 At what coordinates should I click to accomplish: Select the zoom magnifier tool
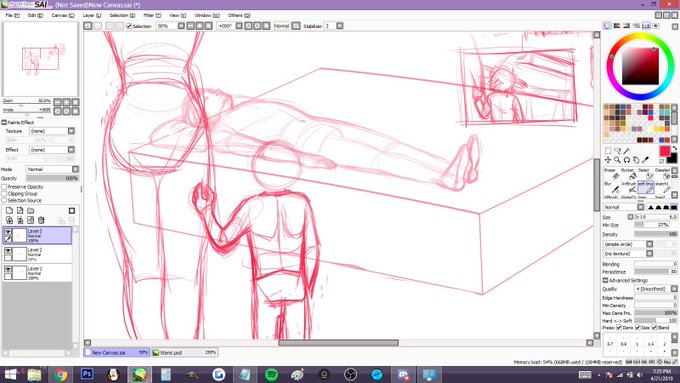coord(617,160)
